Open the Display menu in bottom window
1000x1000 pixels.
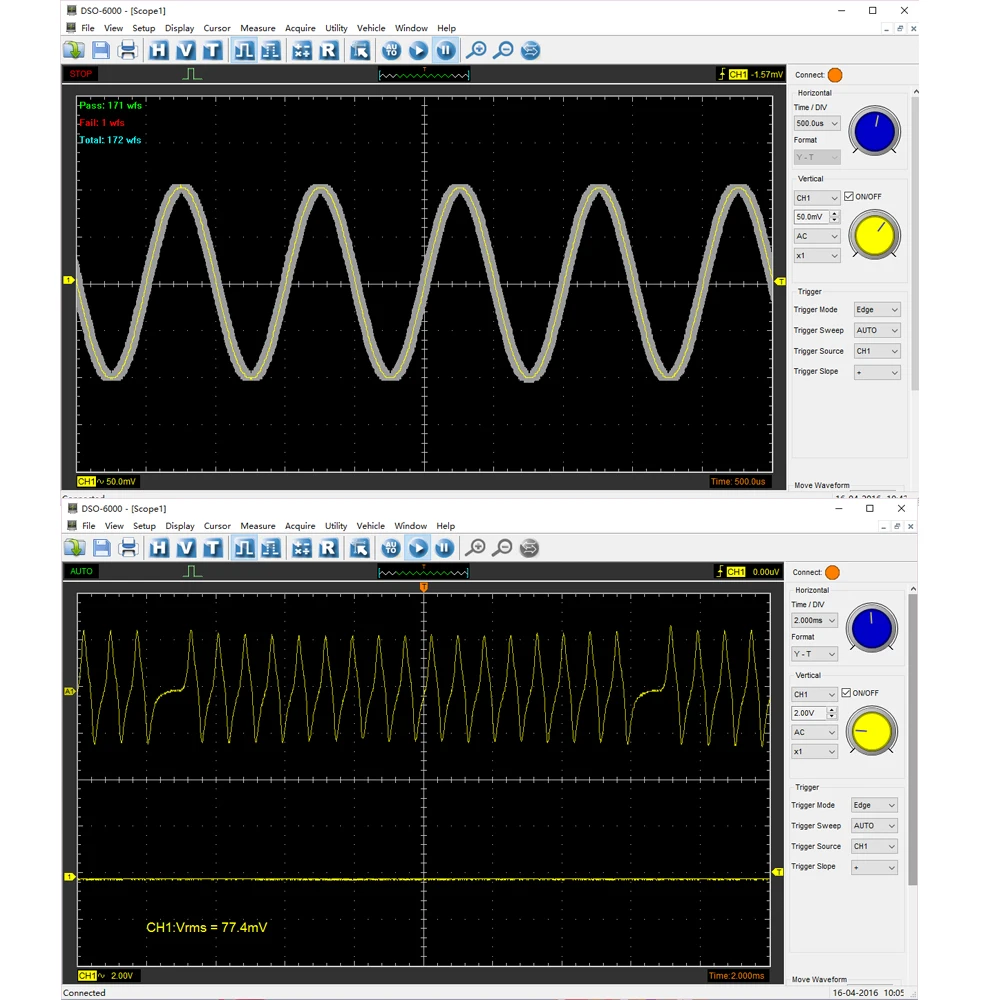tap(180, 526)
